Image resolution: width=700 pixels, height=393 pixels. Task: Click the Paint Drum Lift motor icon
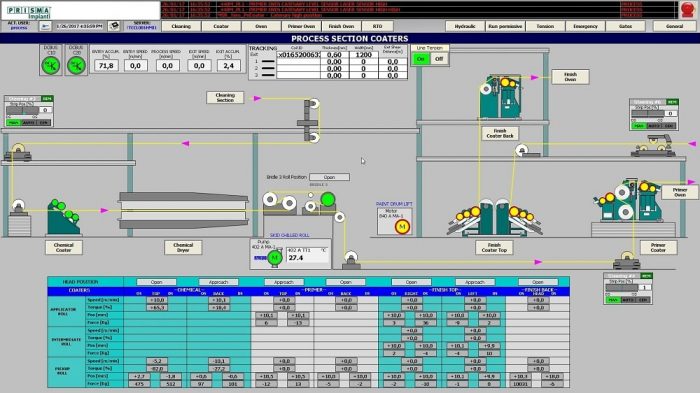(x=402, y=227)
